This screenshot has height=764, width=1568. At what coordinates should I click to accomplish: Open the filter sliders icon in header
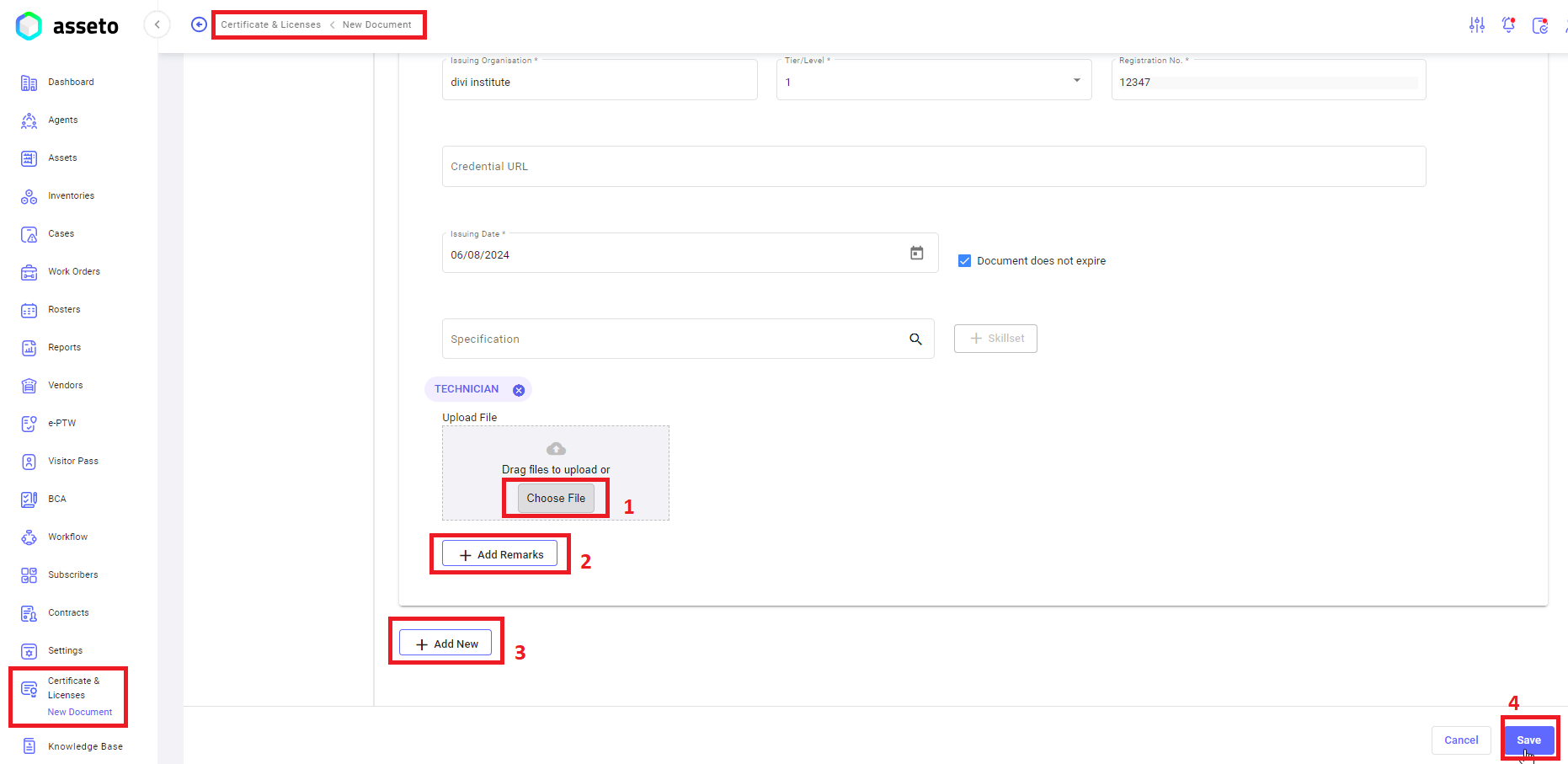click(1477, 25)
